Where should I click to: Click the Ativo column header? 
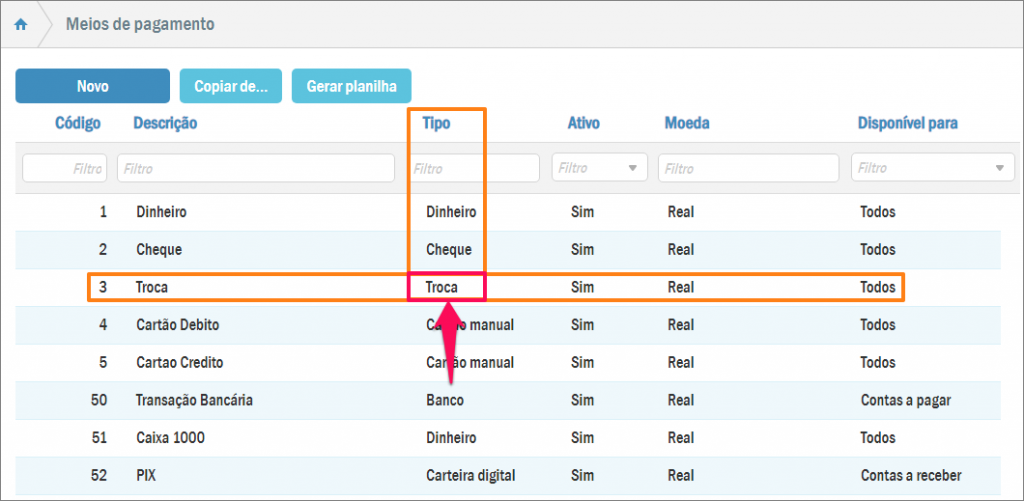[583, 124]
